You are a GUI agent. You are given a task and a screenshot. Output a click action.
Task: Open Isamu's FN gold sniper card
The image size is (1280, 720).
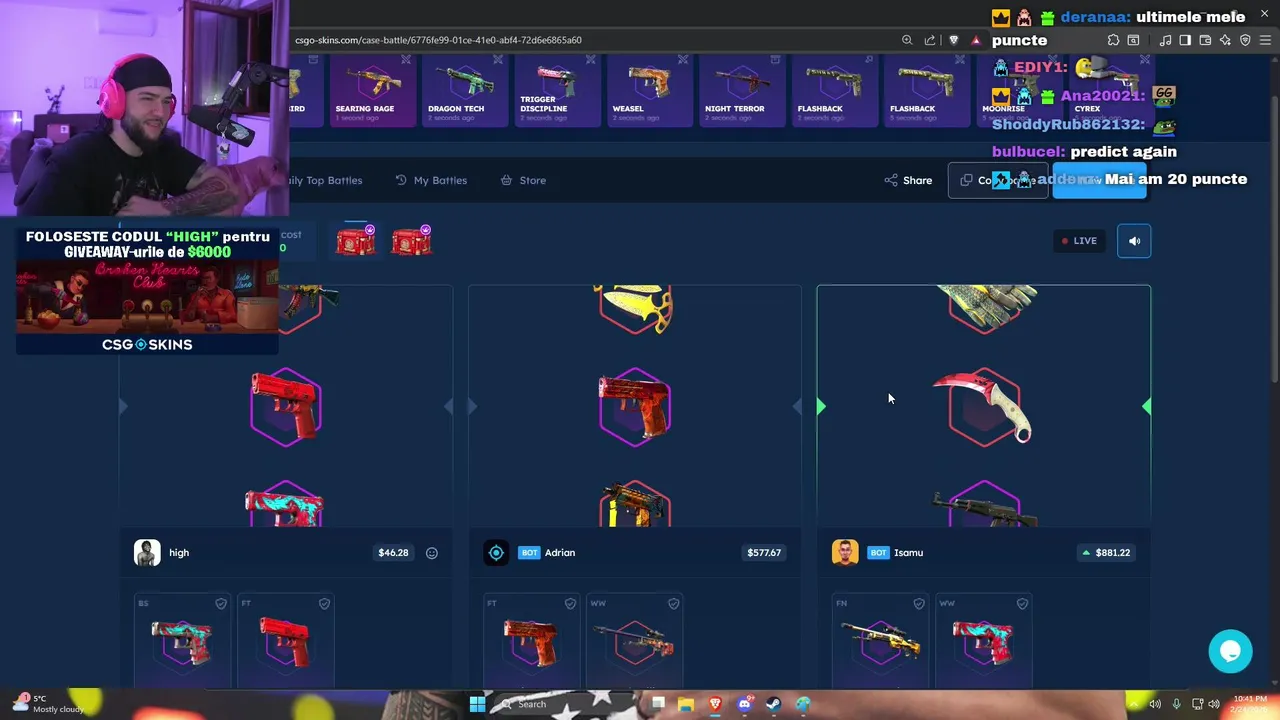pos(880,641)
